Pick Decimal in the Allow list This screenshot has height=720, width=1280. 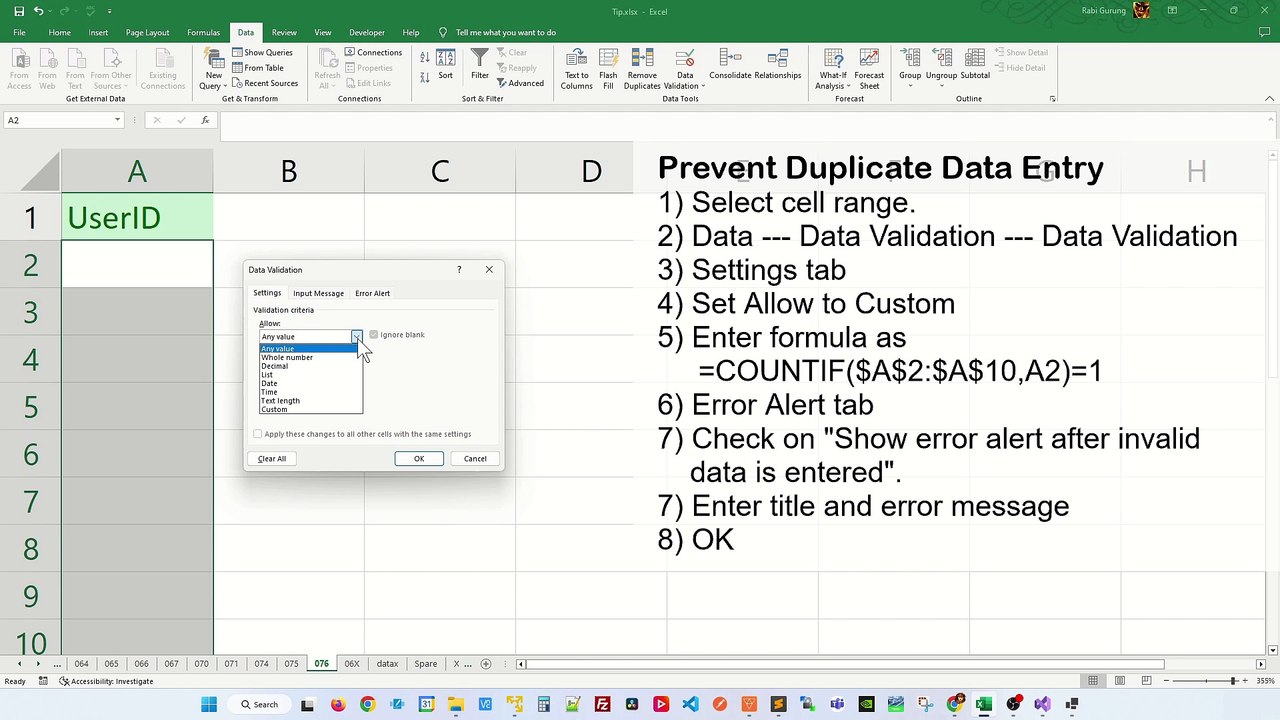(310, 366)
